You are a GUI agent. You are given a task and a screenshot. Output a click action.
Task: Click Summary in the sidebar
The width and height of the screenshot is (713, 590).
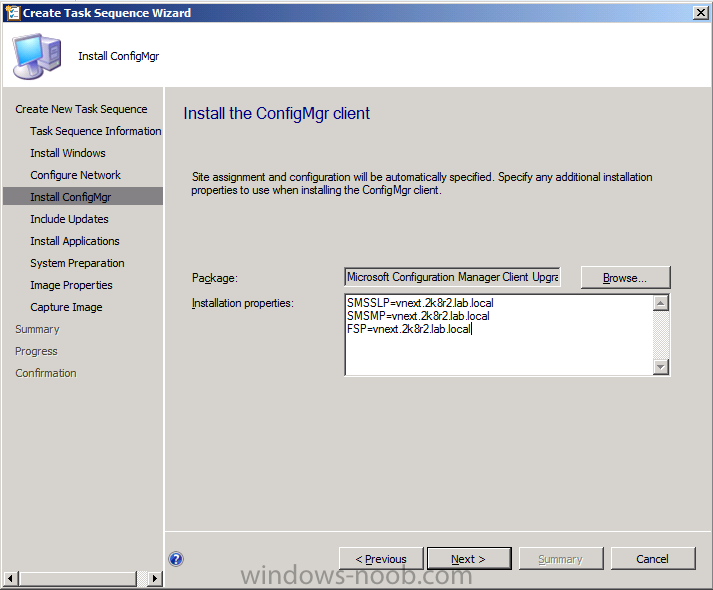click(x=37, y=329)
